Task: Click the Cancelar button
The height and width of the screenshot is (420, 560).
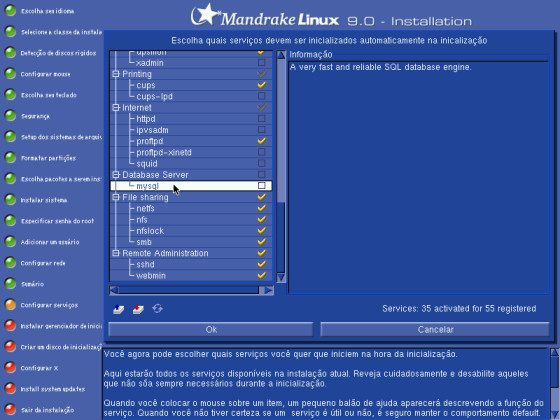Action: pyautogui.click(x=435, y=329)
